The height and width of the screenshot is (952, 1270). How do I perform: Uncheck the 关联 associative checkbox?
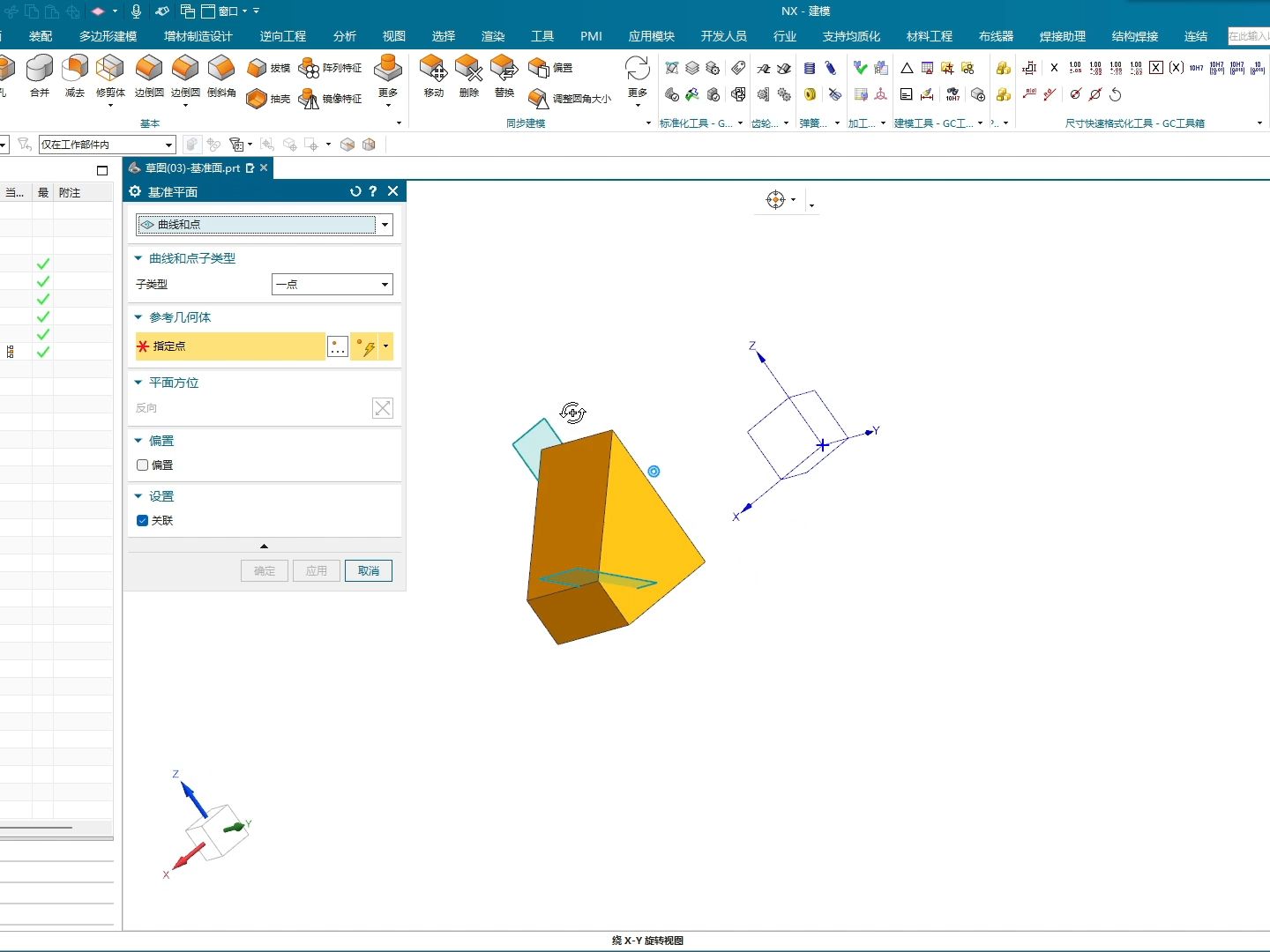143,520
